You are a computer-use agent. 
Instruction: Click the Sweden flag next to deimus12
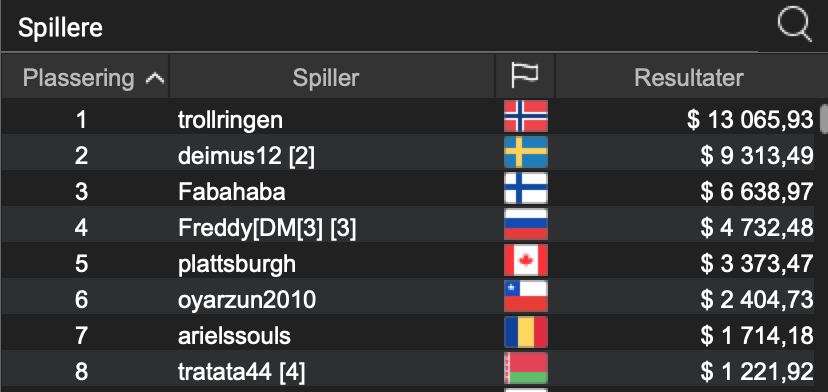pos(525,152)
